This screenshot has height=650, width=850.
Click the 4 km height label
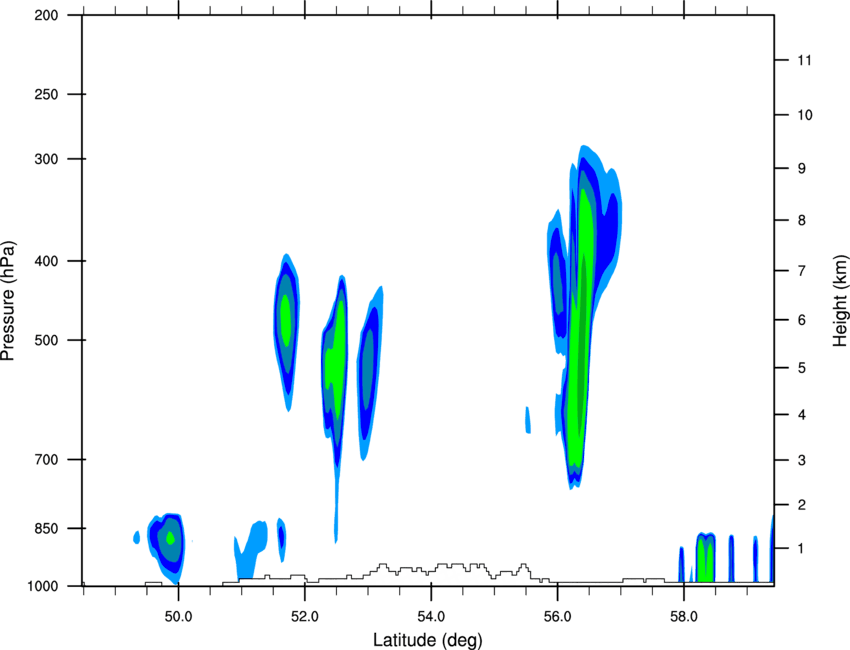tap(802, 415)
